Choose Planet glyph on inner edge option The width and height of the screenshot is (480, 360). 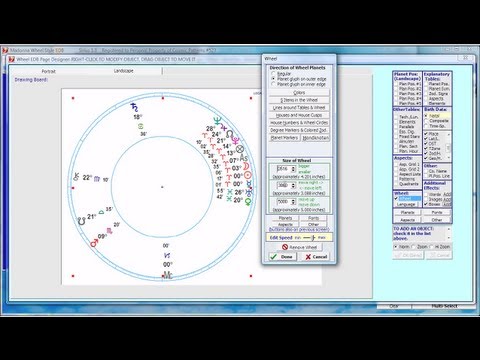point(273,84)
